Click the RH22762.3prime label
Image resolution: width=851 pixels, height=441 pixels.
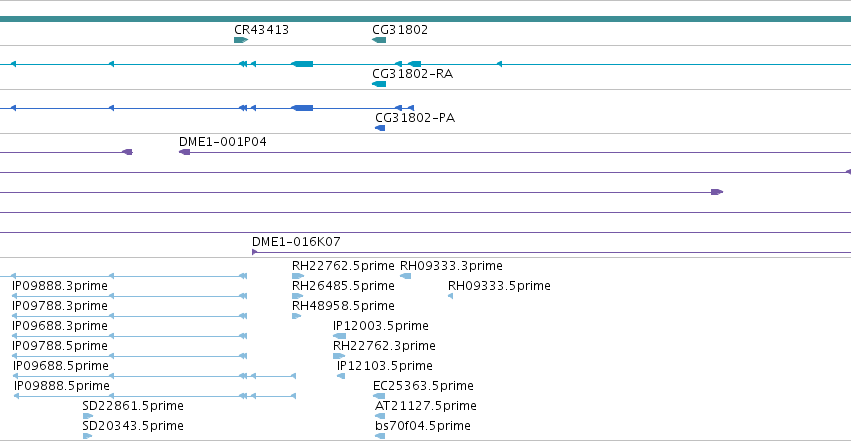click(x=384, y=346)
